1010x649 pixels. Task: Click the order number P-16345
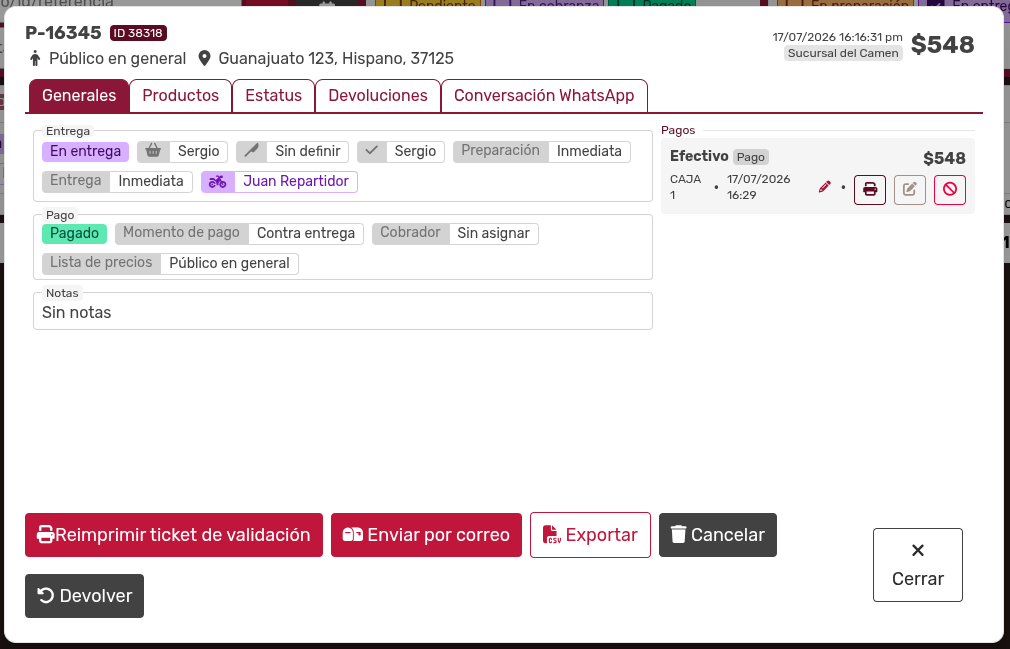[x=63, y=33]
